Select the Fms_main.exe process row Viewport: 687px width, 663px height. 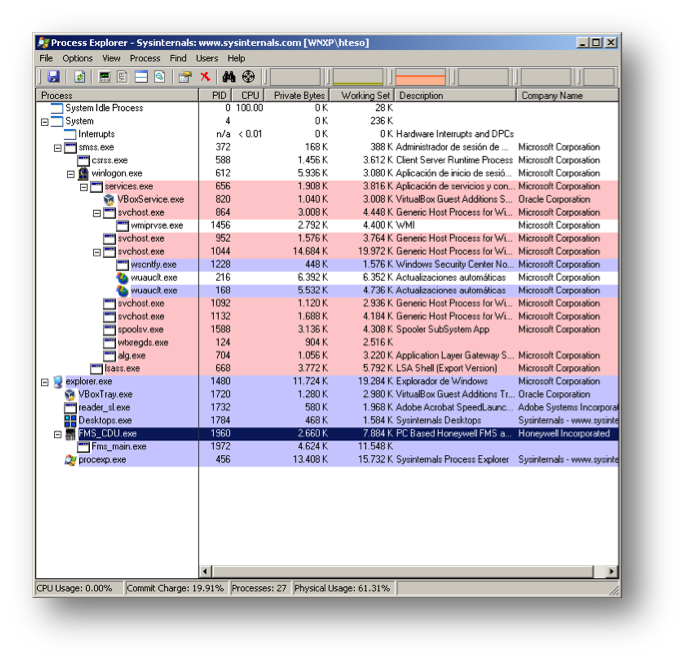click(327, 447)
